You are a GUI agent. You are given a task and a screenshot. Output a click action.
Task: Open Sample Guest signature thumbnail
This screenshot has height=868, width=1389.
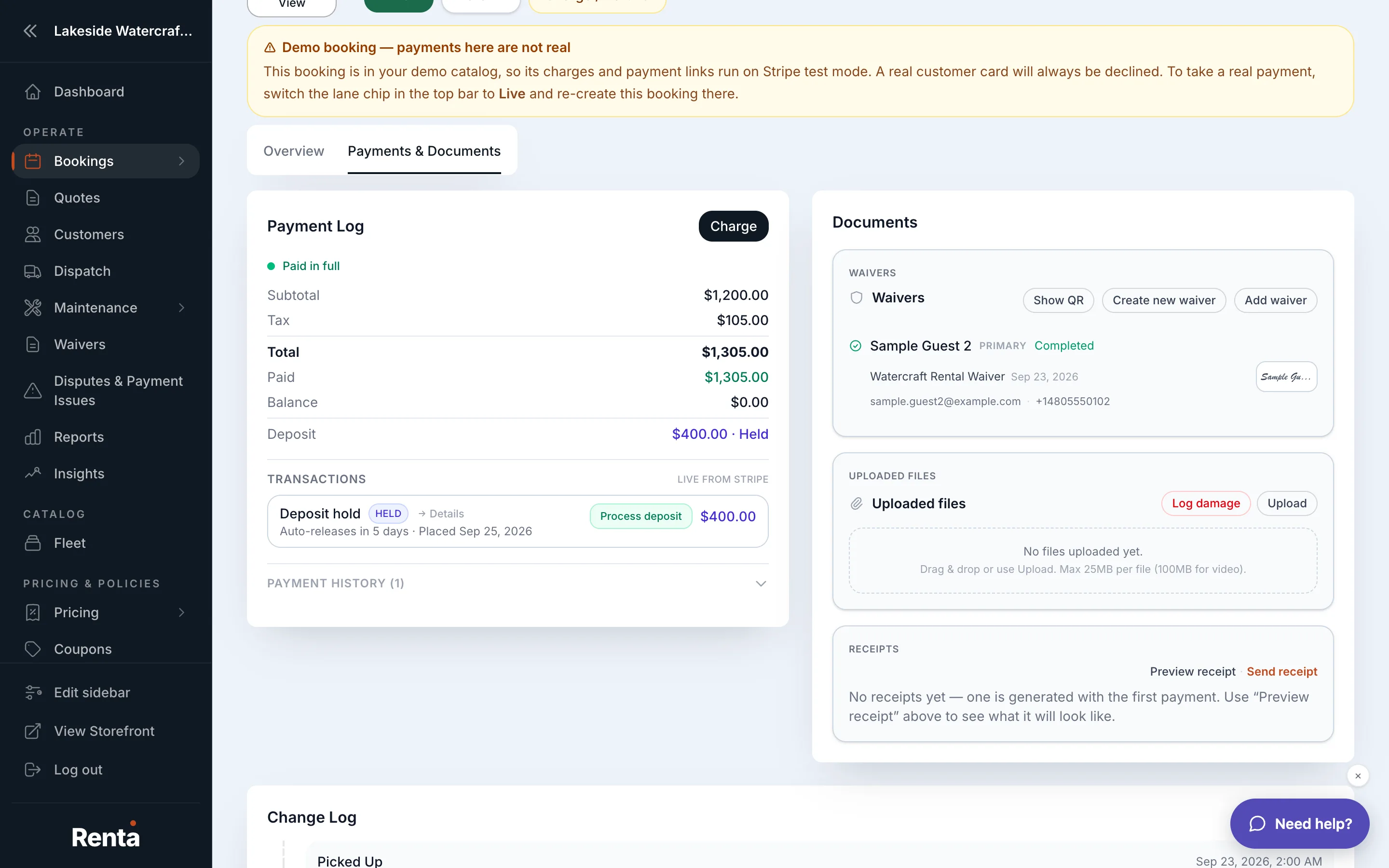(1286, 377)
